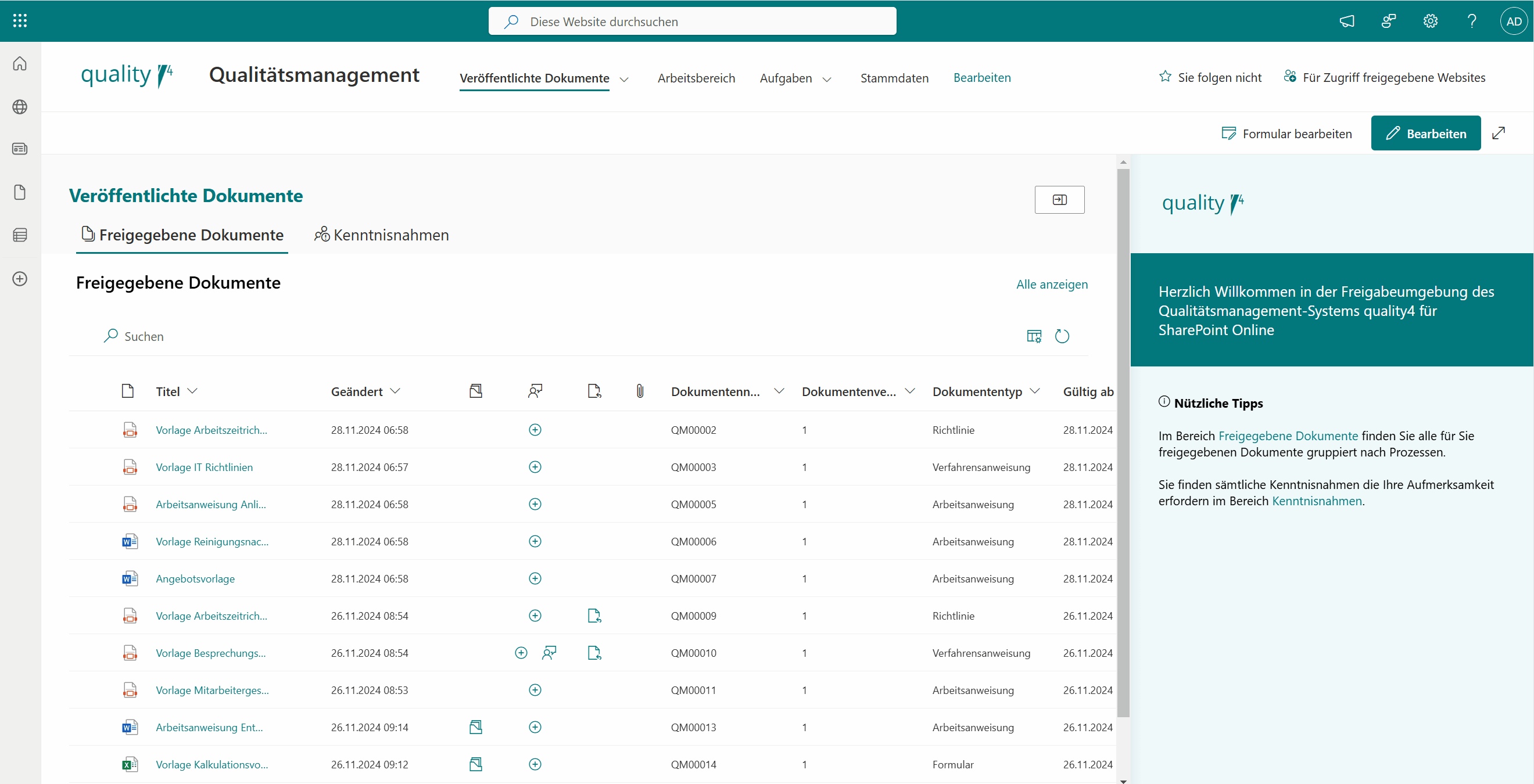Click the plus icon for QM00002 row
The width and height of the screenshot is (1534, 784).
point(535,430)
